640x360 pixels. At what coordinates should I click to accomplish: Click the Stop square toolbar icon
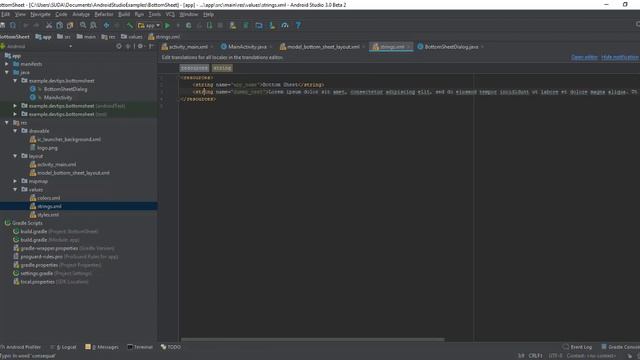point(220,25)
